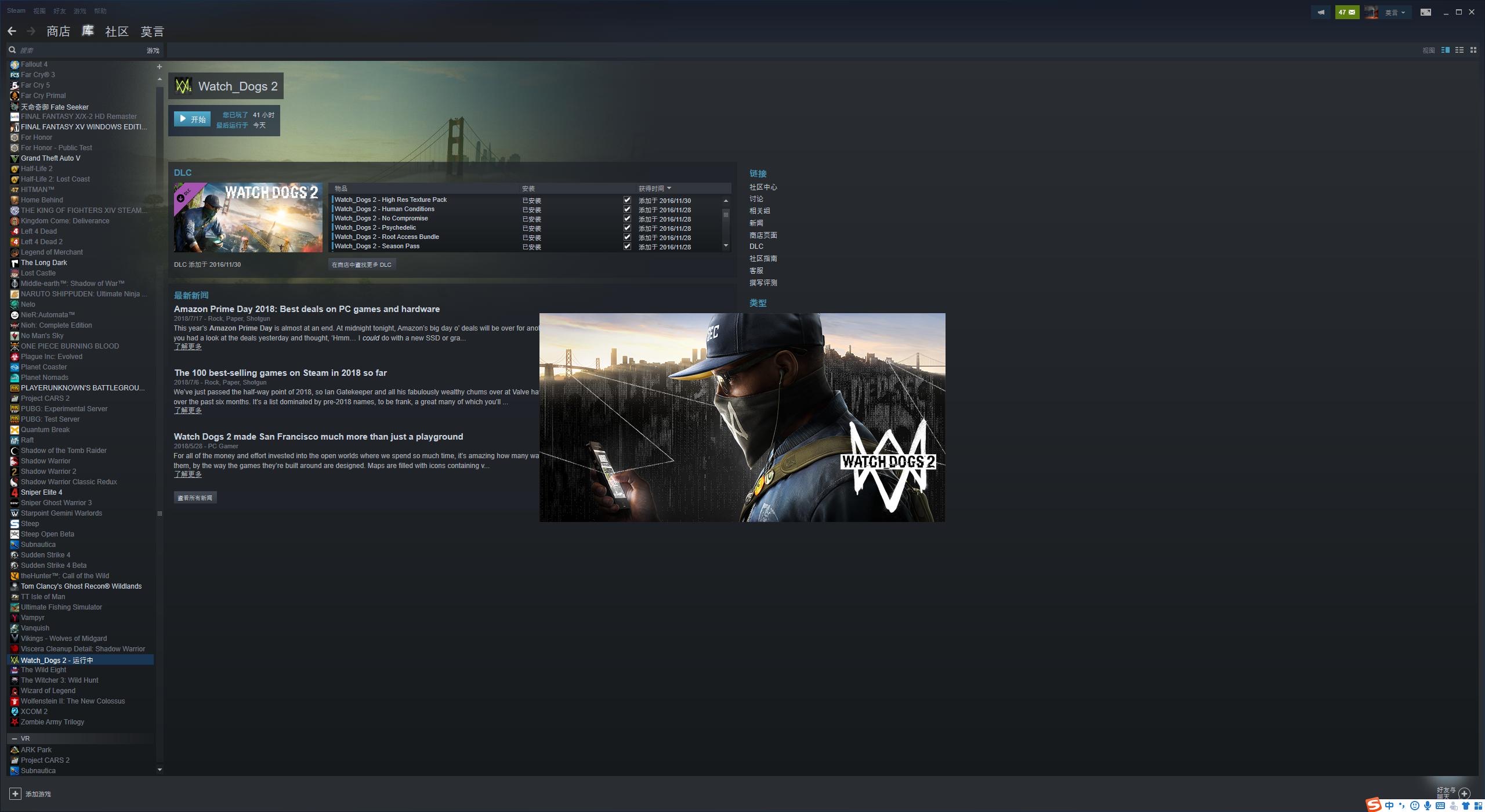1485x812 pixels.
Task: Click the games list scrollbar thumb
Action: pos(160,513)
